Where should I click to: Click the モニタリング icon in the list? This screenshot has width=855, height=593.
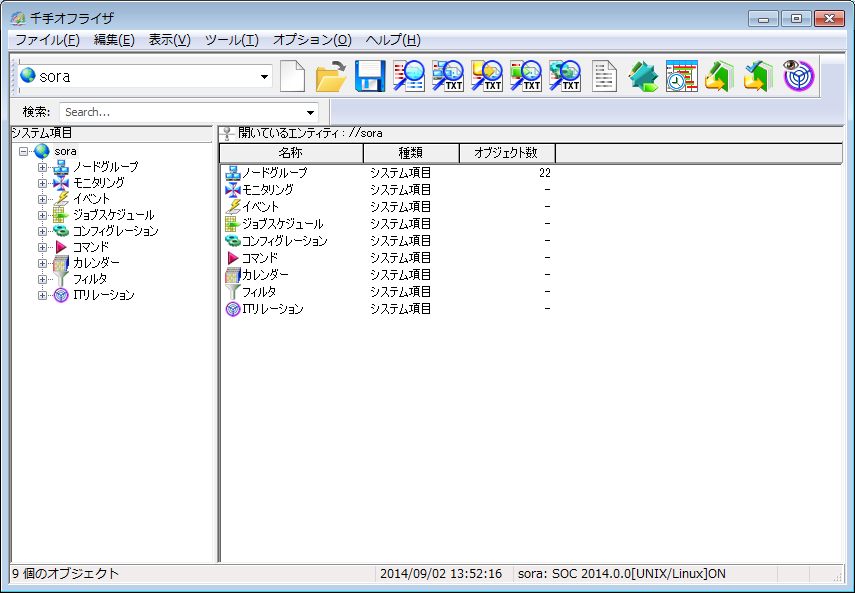click(233, 190)
